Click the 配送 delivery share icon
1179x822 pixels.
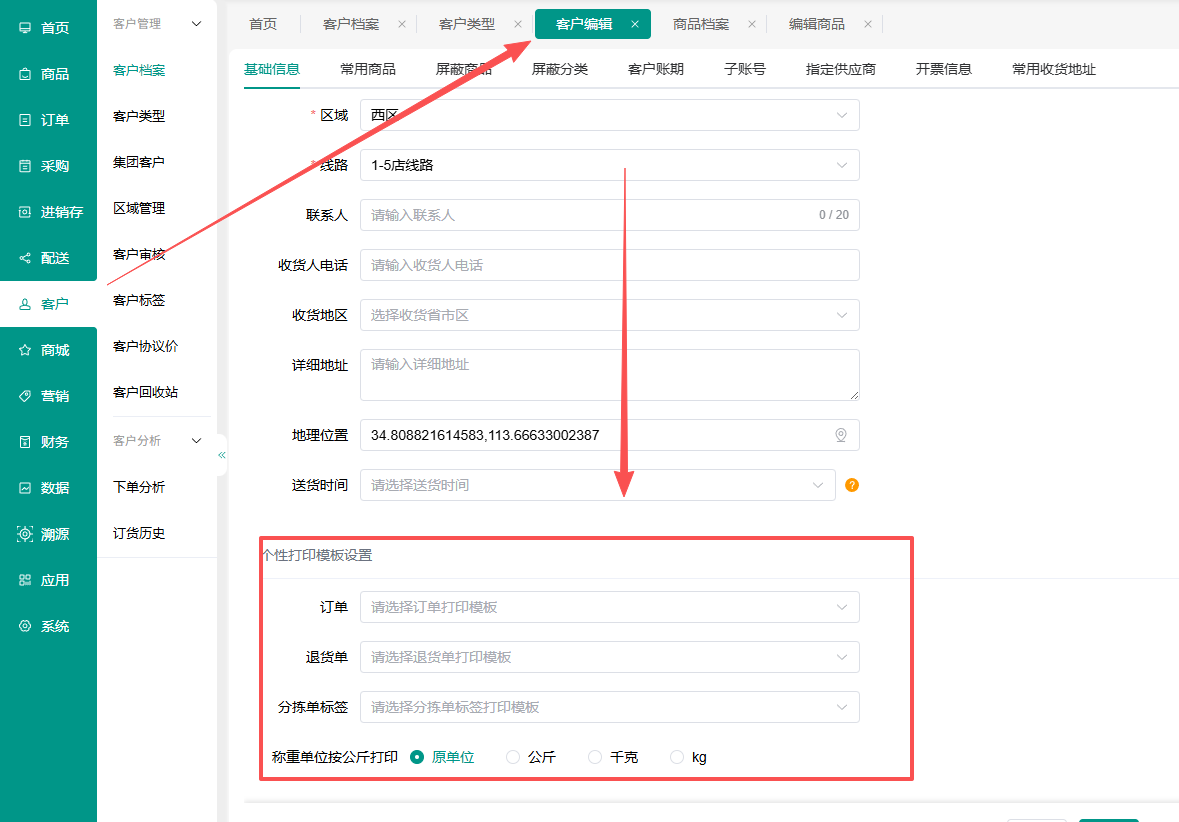[x=25, y=258]
